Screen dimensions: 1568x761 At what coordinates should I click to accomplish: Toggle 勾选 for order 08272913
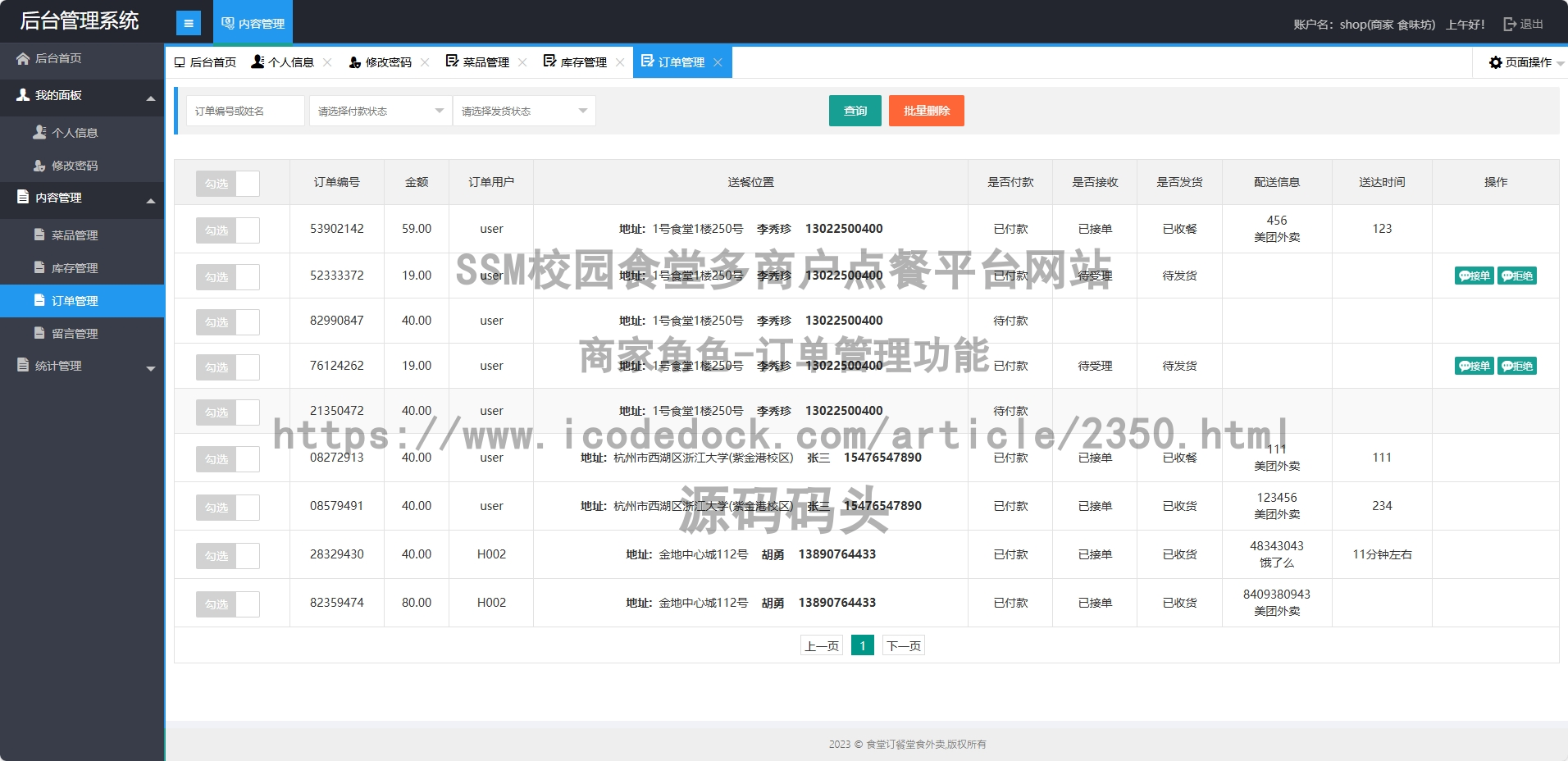(228, 459)
